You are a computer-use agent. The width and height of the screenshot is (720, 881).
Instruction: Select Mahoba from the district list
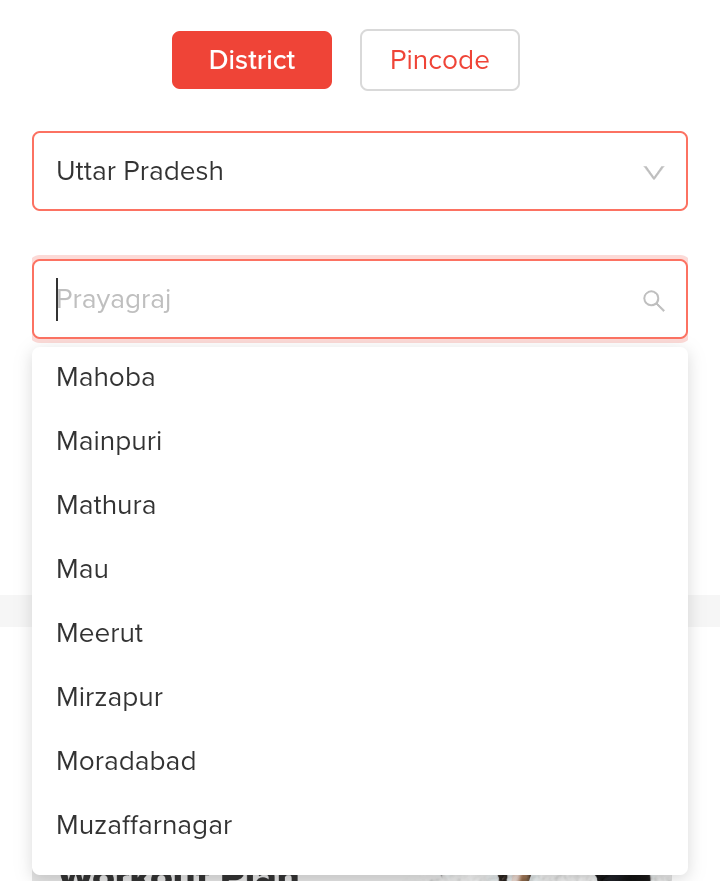106,377
